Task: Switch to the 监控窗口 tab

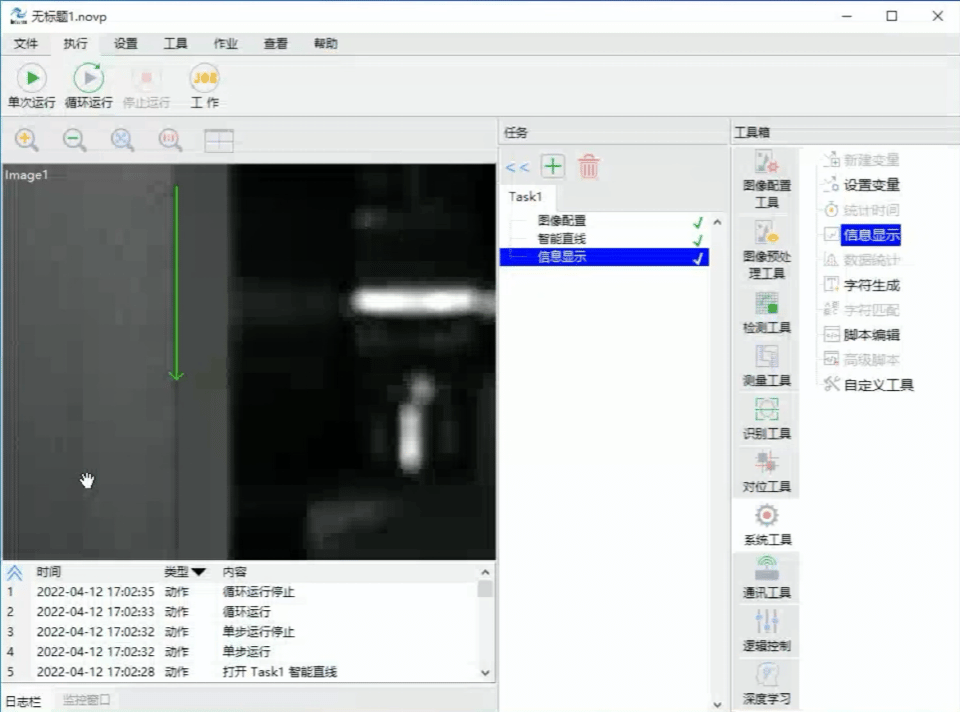Action: click(86, 701)
